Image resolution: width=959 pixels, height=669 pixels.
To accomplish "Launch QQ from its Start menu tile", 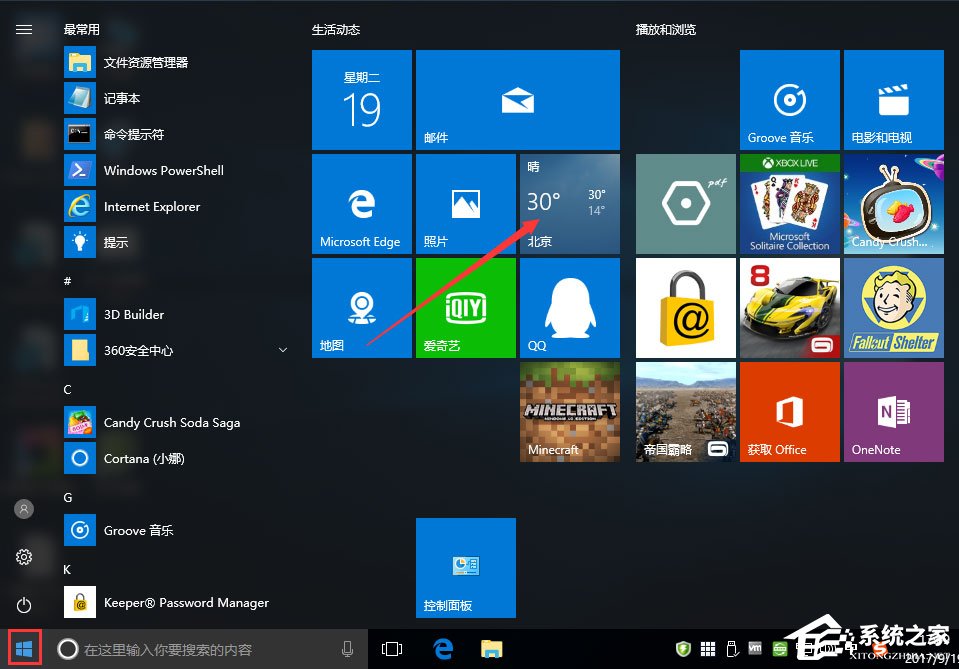I will click(569, 307).
